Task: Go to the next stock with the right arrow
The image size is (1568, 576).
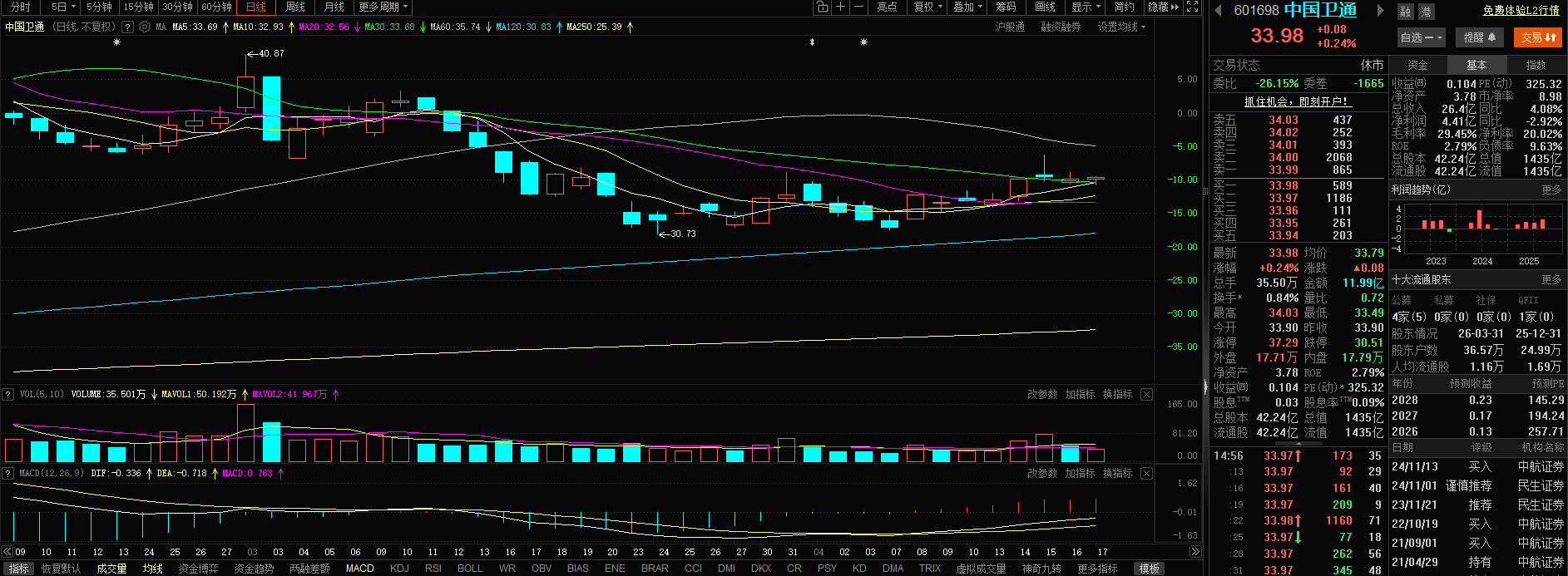Action: tap(1380, 11)
